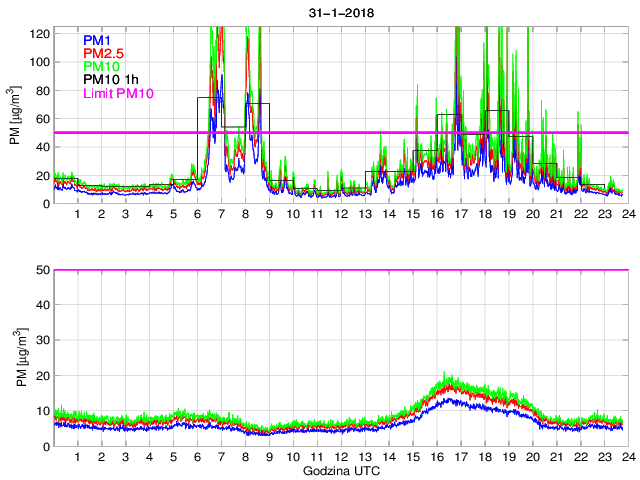640x480 pixels.
Task: Click the 120 y-axis tick label
Action: [x=38, y=33]
